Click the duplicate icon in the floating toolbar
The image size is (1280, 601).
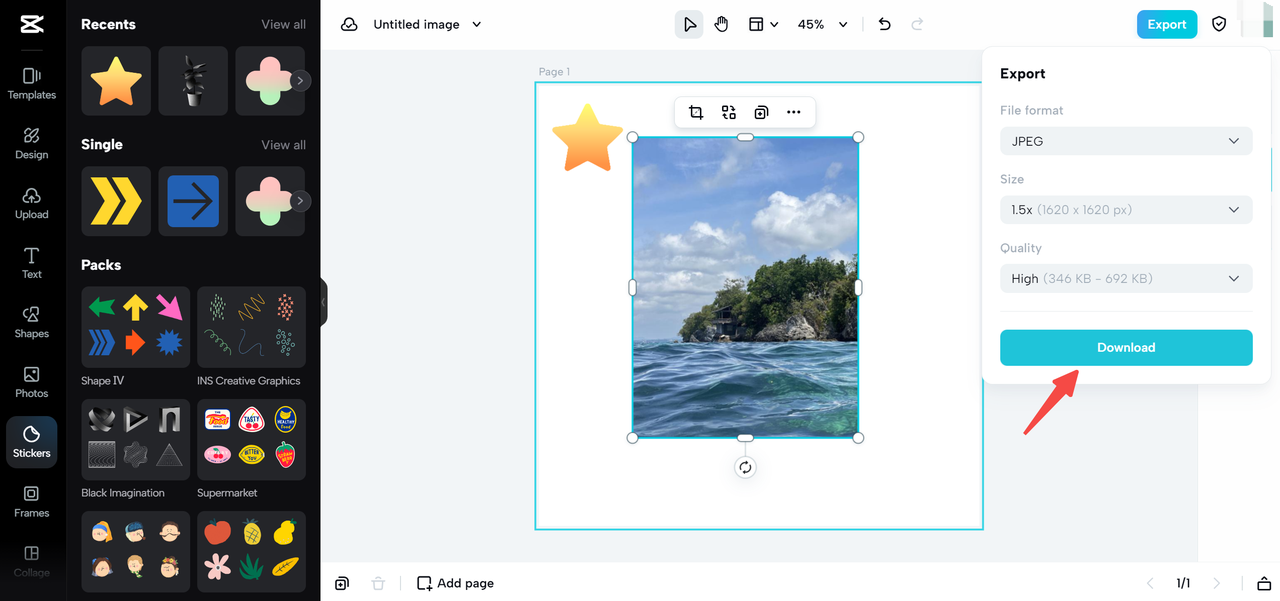pos(761,112)
